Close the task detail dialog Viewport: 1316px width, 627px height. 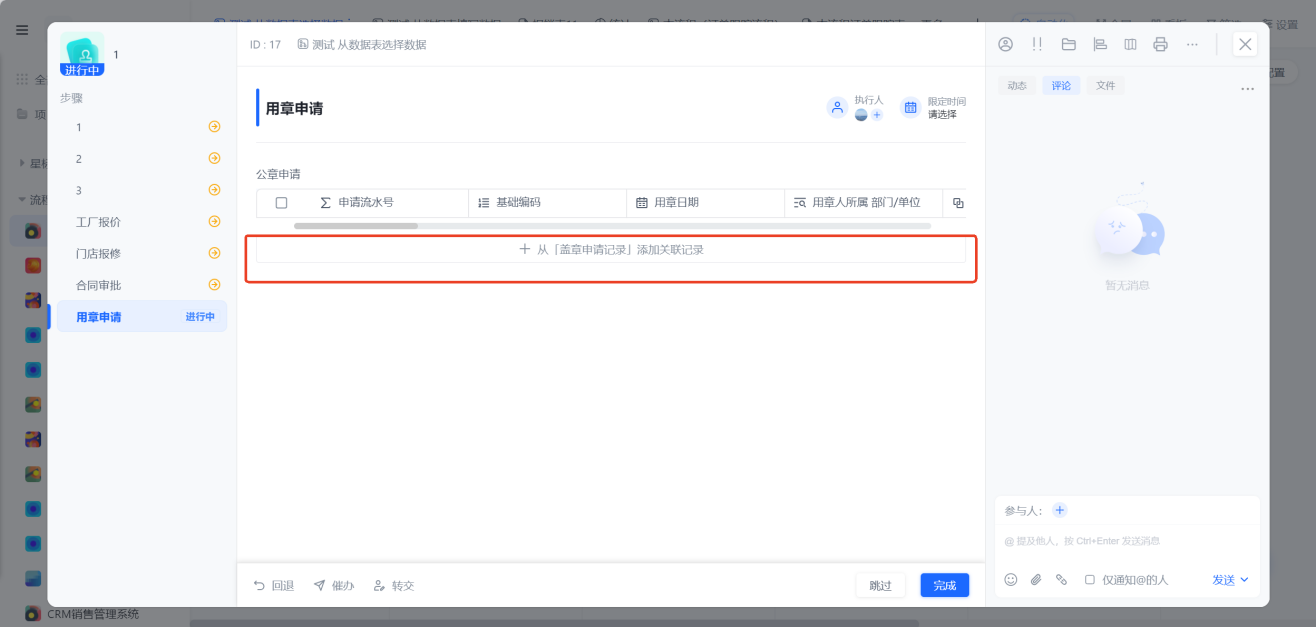click(x=1245, y=44)
